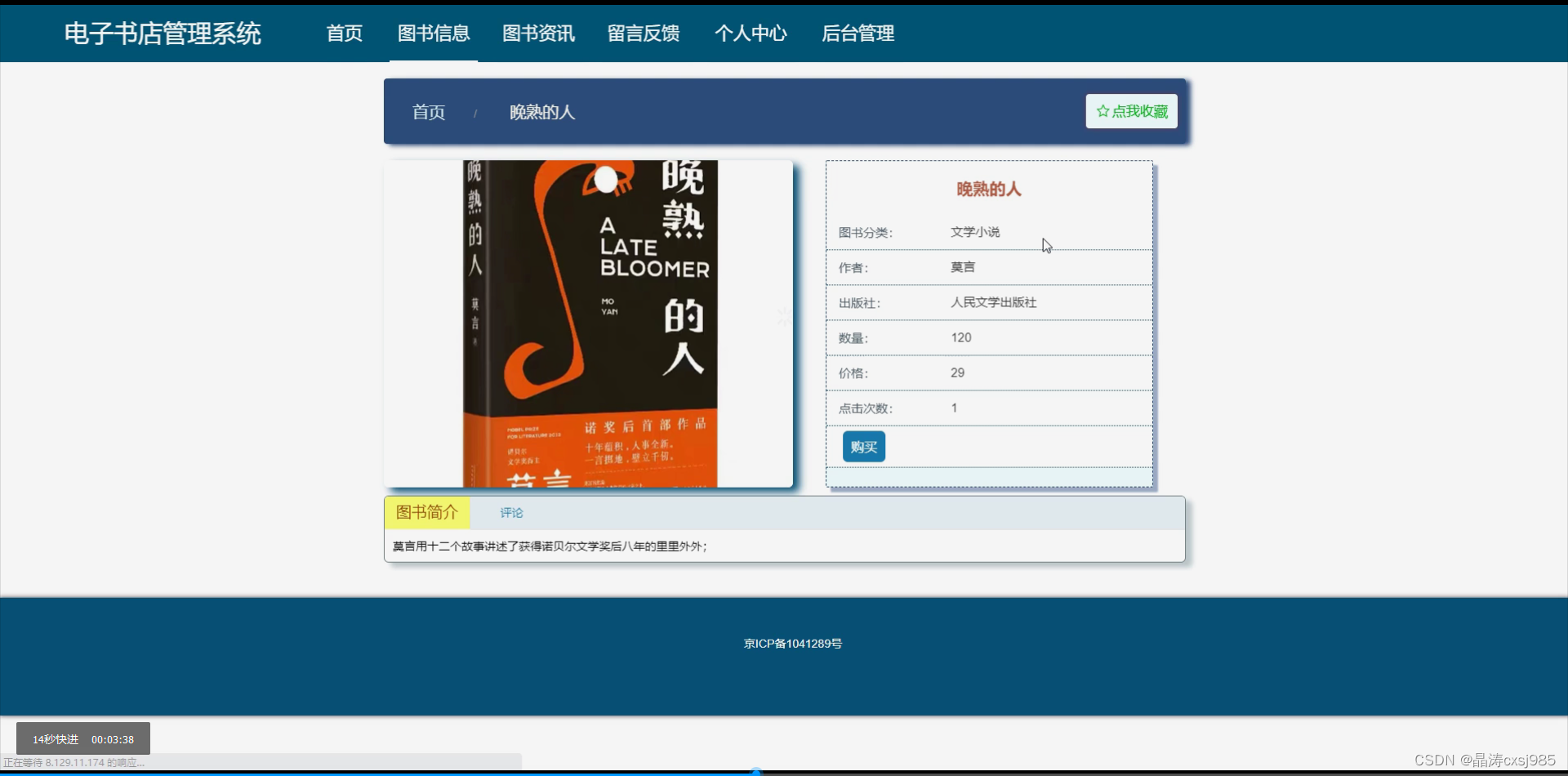Click the star icon on the favorite button
Viewport: 1568px width, 776px height.
(1102, 111)
